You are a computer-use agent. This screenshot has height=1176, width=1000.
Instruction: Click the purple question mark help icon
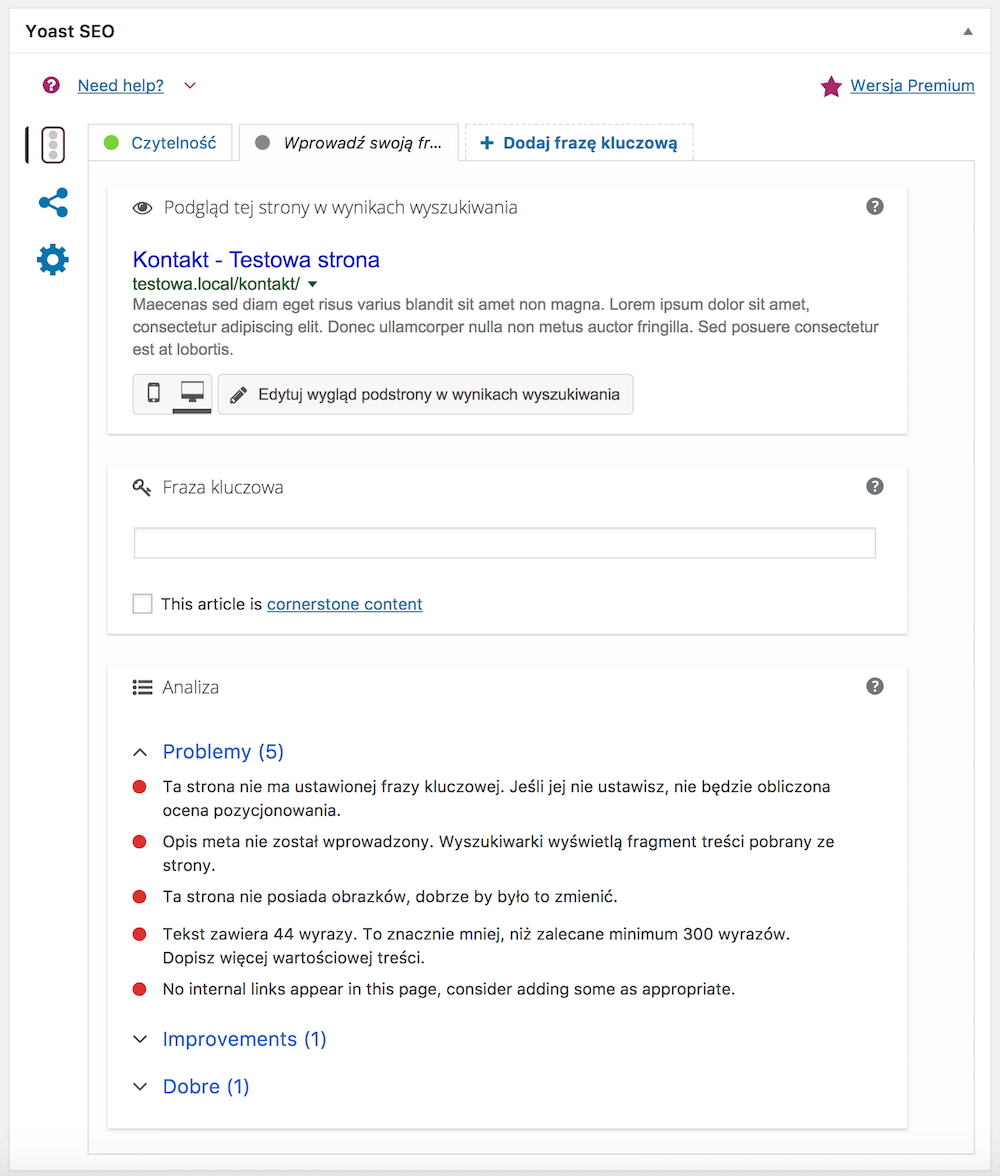51,85
